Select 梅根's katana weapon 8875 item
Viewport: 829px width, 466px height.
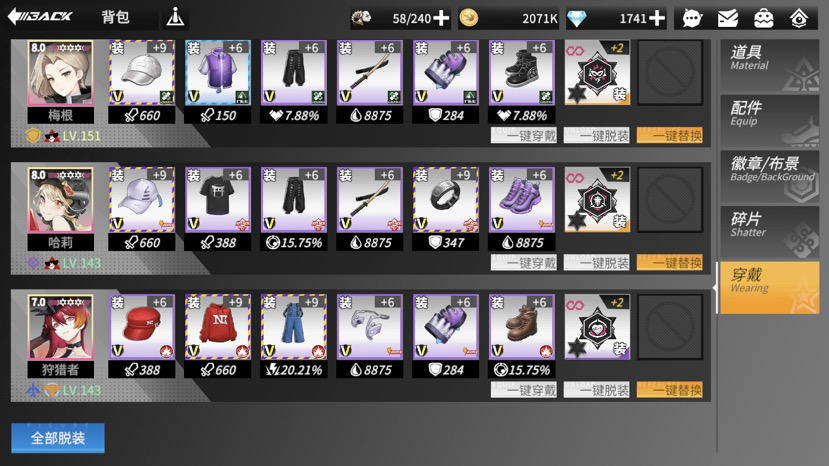point(370,73)
